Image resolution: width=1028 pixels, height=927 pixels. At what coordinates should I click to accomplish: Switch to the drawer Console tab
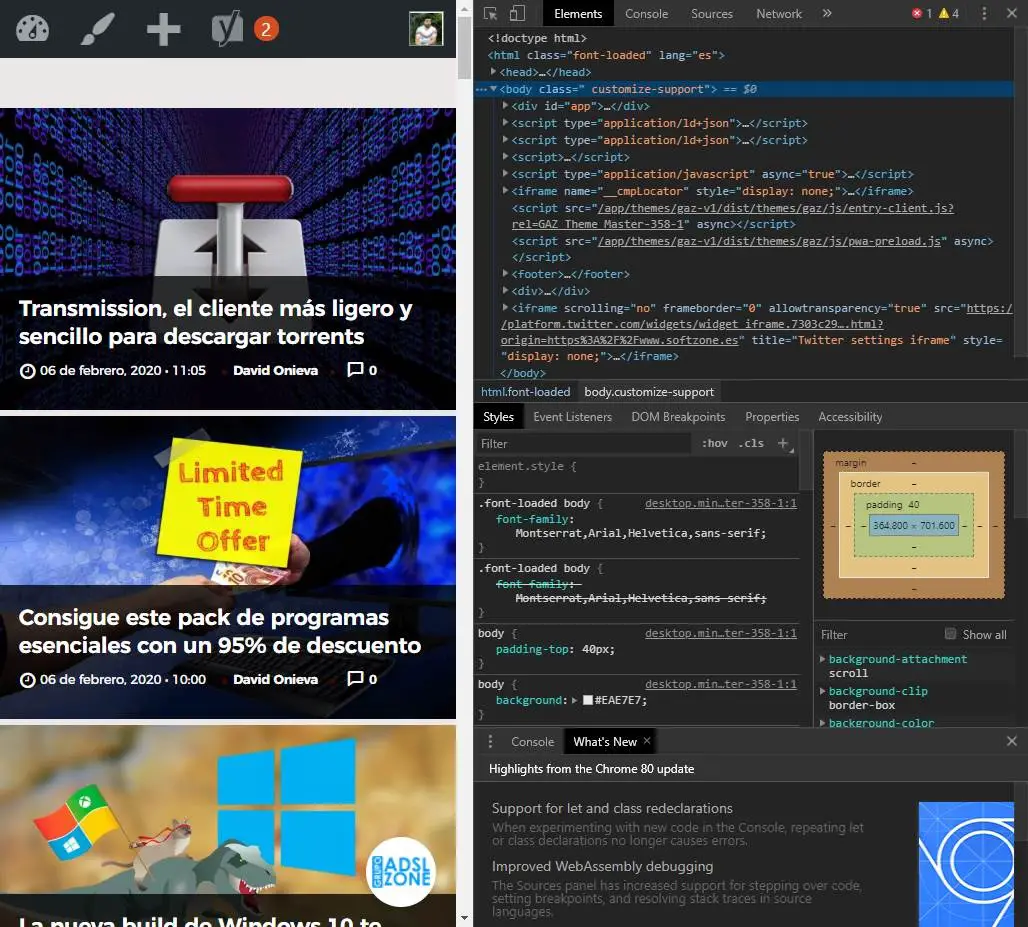pyautogui.click(x=532, y=741)
